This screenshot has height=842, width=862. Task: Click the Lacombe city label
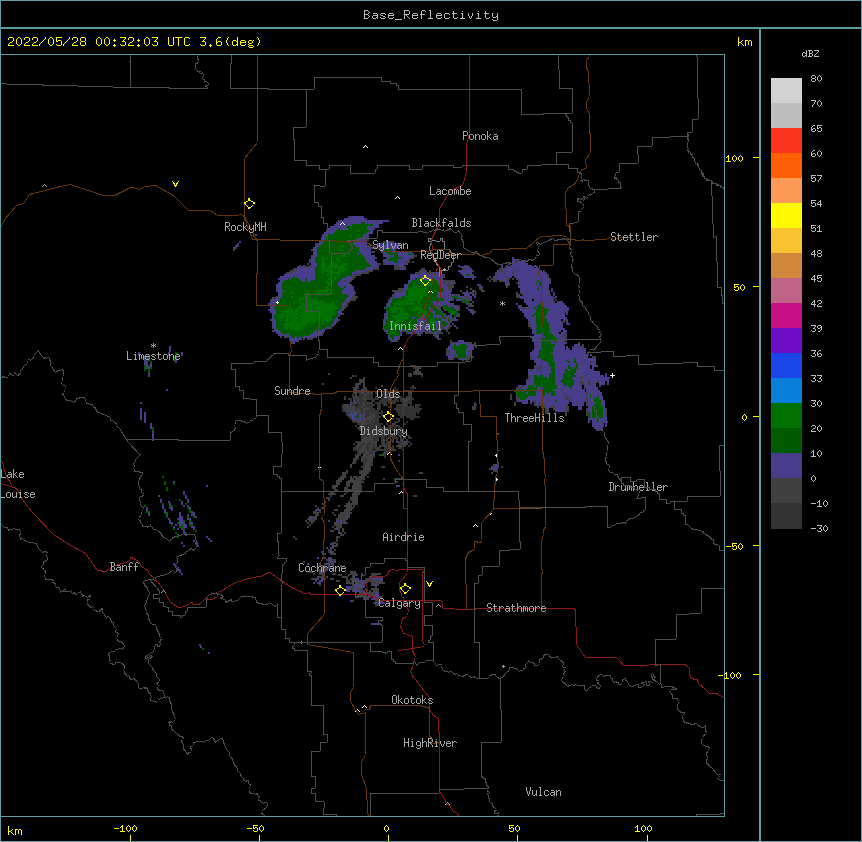[x=450, y=191]
